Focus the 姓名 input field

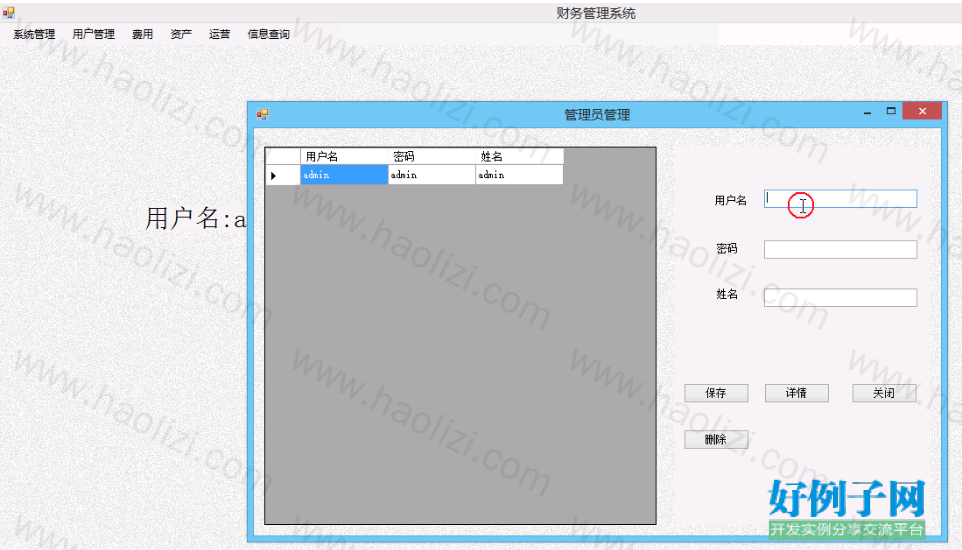click(841, 298)
